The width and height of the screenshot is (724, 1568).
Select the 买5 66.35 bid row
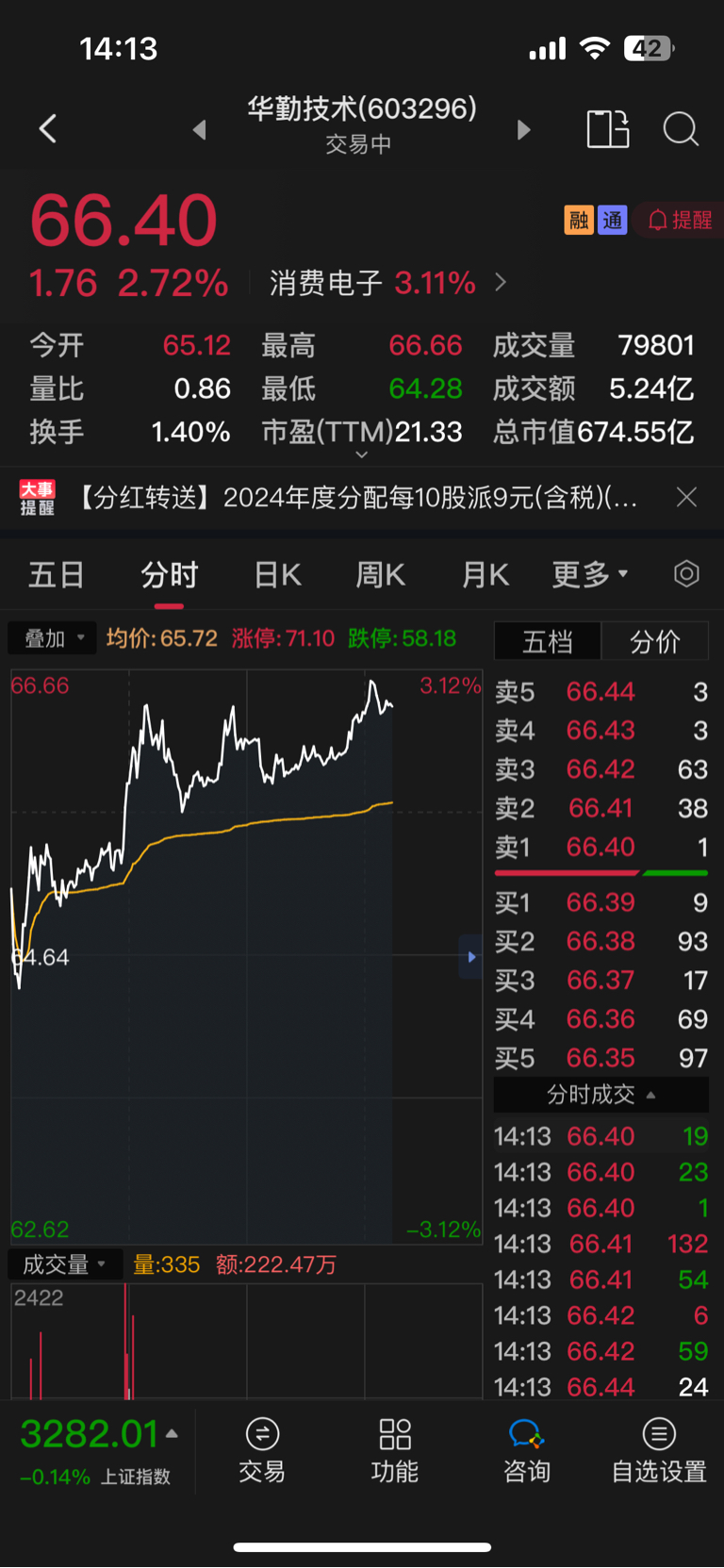pyautogui.click(x=601, y=1058)
